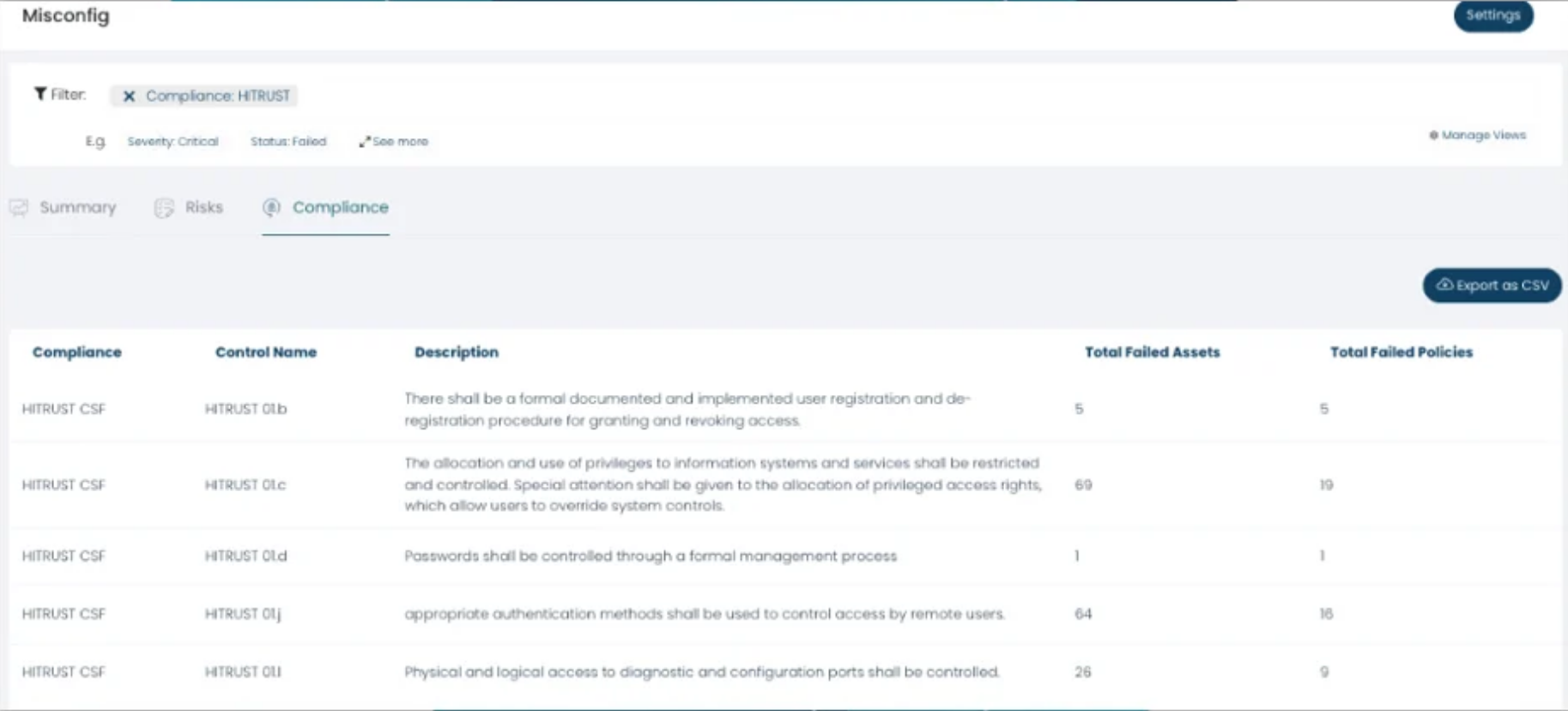Apply the Status: Failed example filter
The image size is (1568, 711).
(x=288, y=142)
